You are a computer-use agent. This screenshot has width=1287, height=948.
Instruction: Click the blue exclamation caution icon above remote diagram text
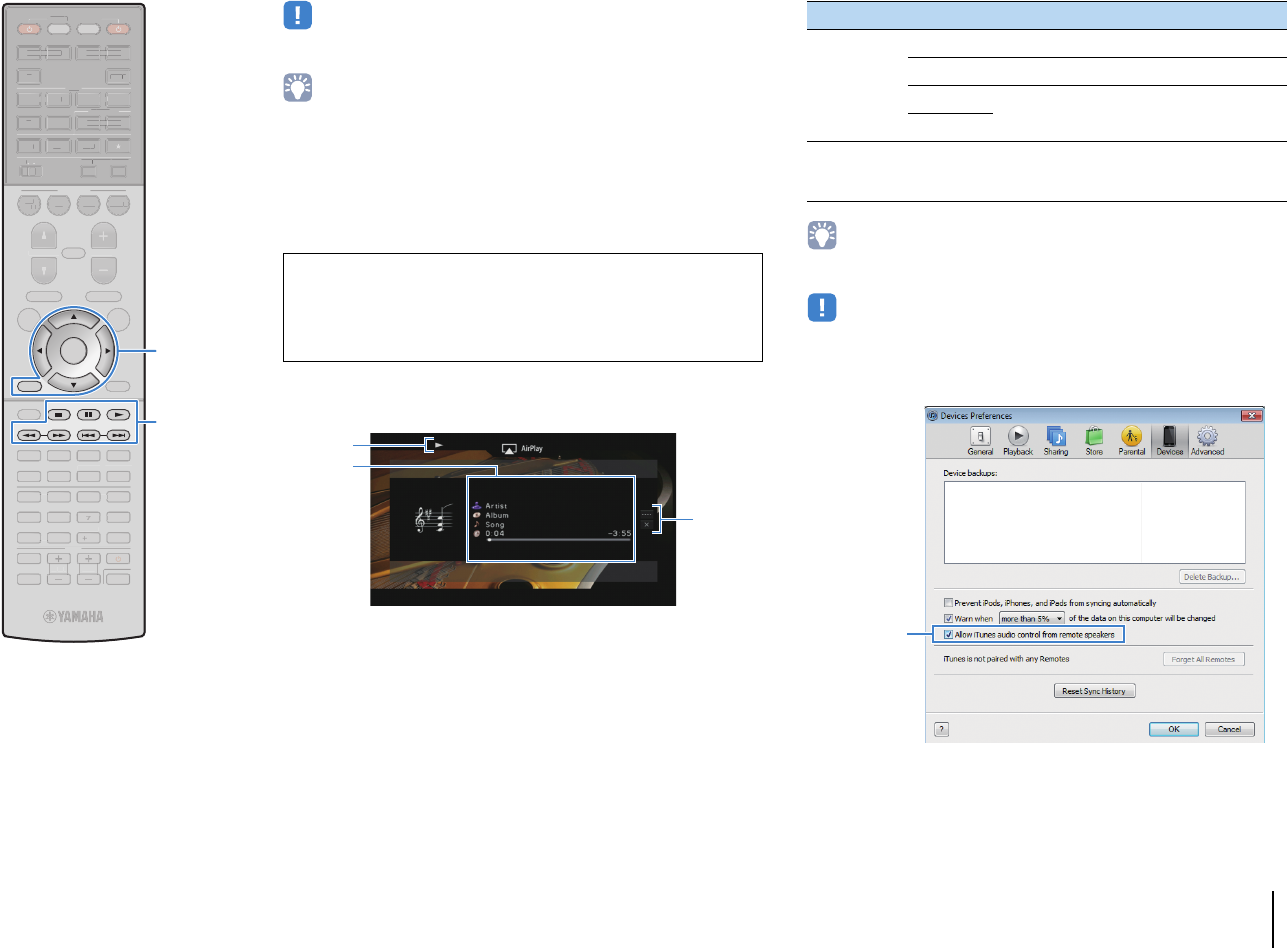(297, 15)
